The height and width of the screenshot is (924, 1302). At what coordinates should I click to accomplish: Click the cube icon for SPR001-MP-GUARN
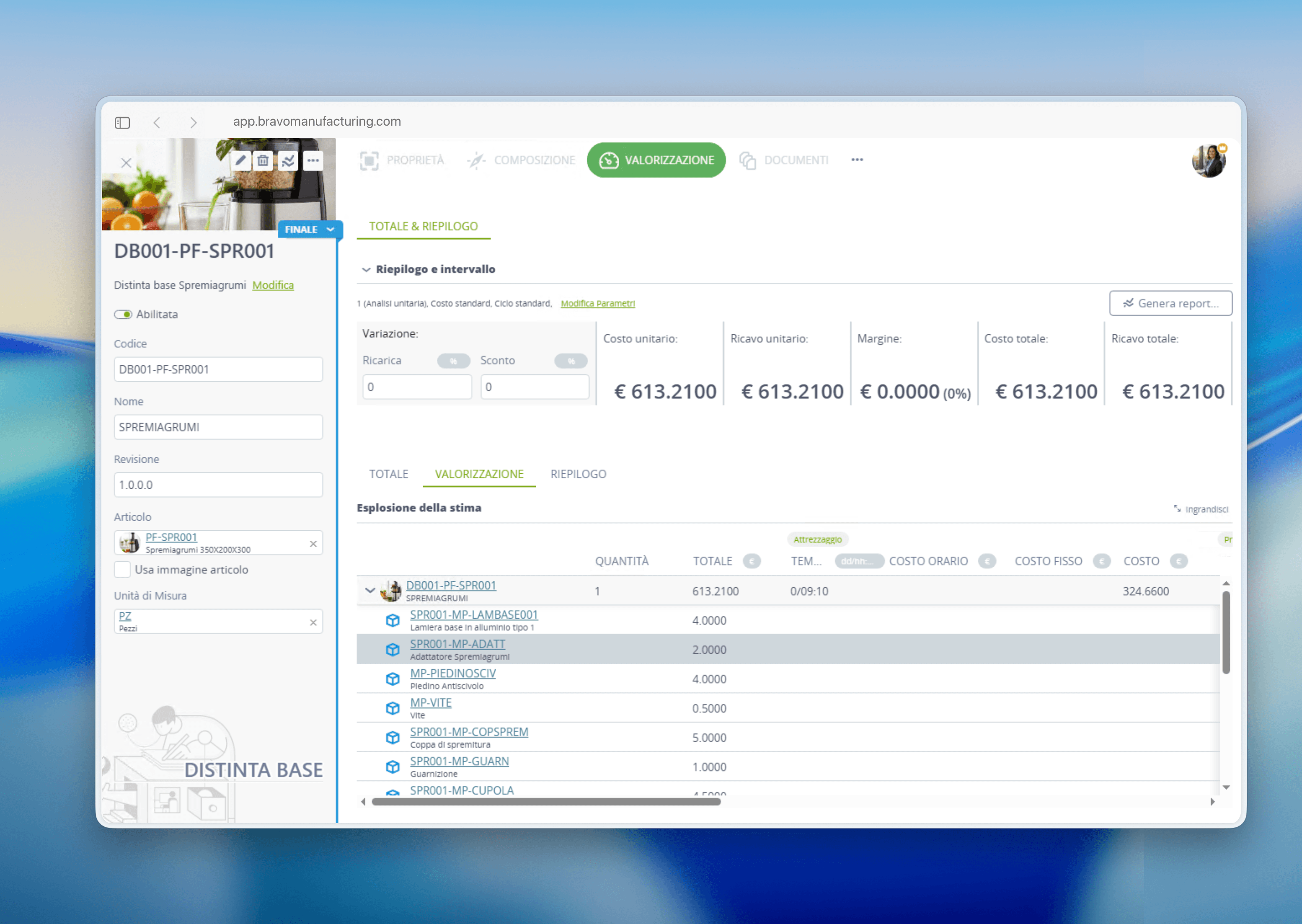click(393, 767)
